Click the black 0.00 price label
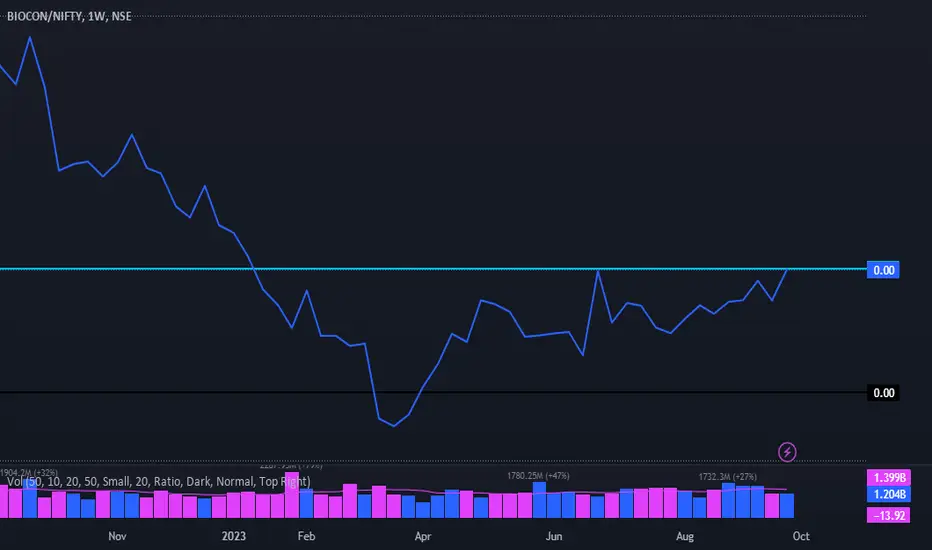Screen dimensions: 932x550 tap(883, 392)
